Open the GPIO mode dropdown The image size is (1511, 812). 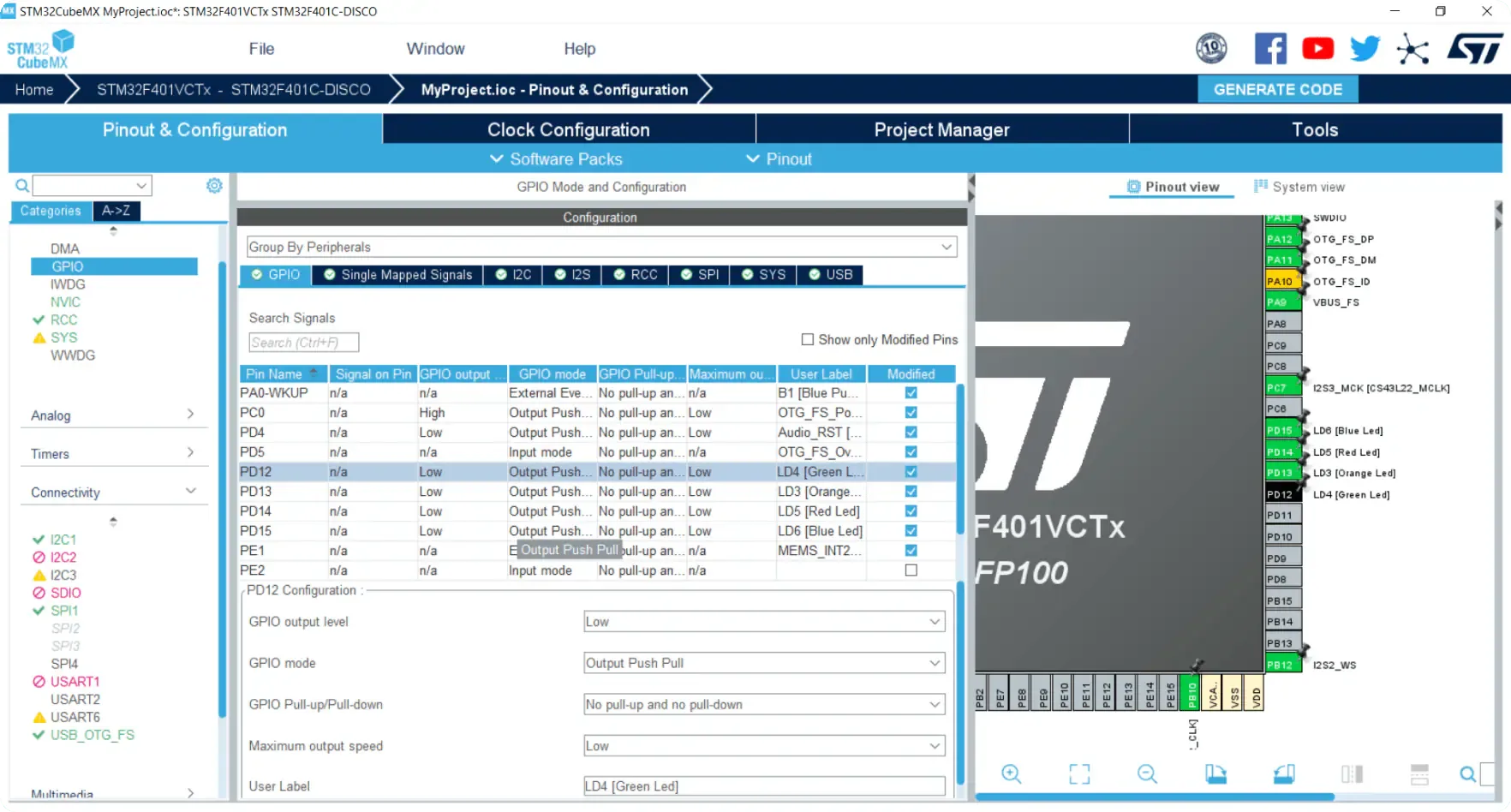(764, 663)
